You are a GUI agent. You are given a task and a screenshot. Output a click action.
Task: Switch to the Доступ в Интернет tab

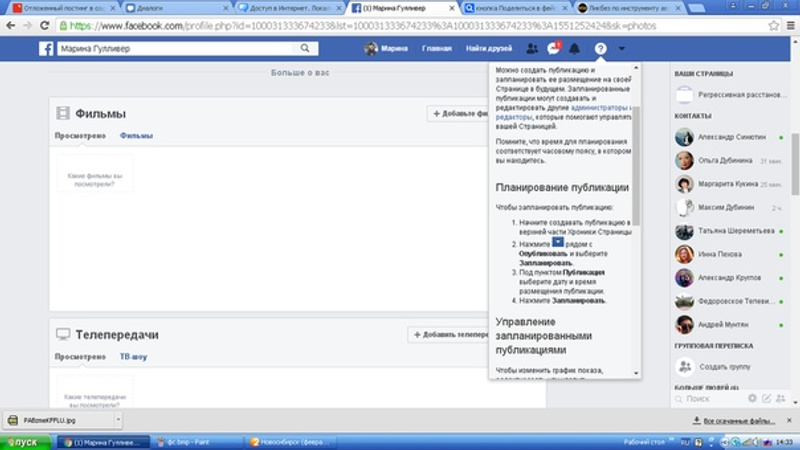click(290, 8)
